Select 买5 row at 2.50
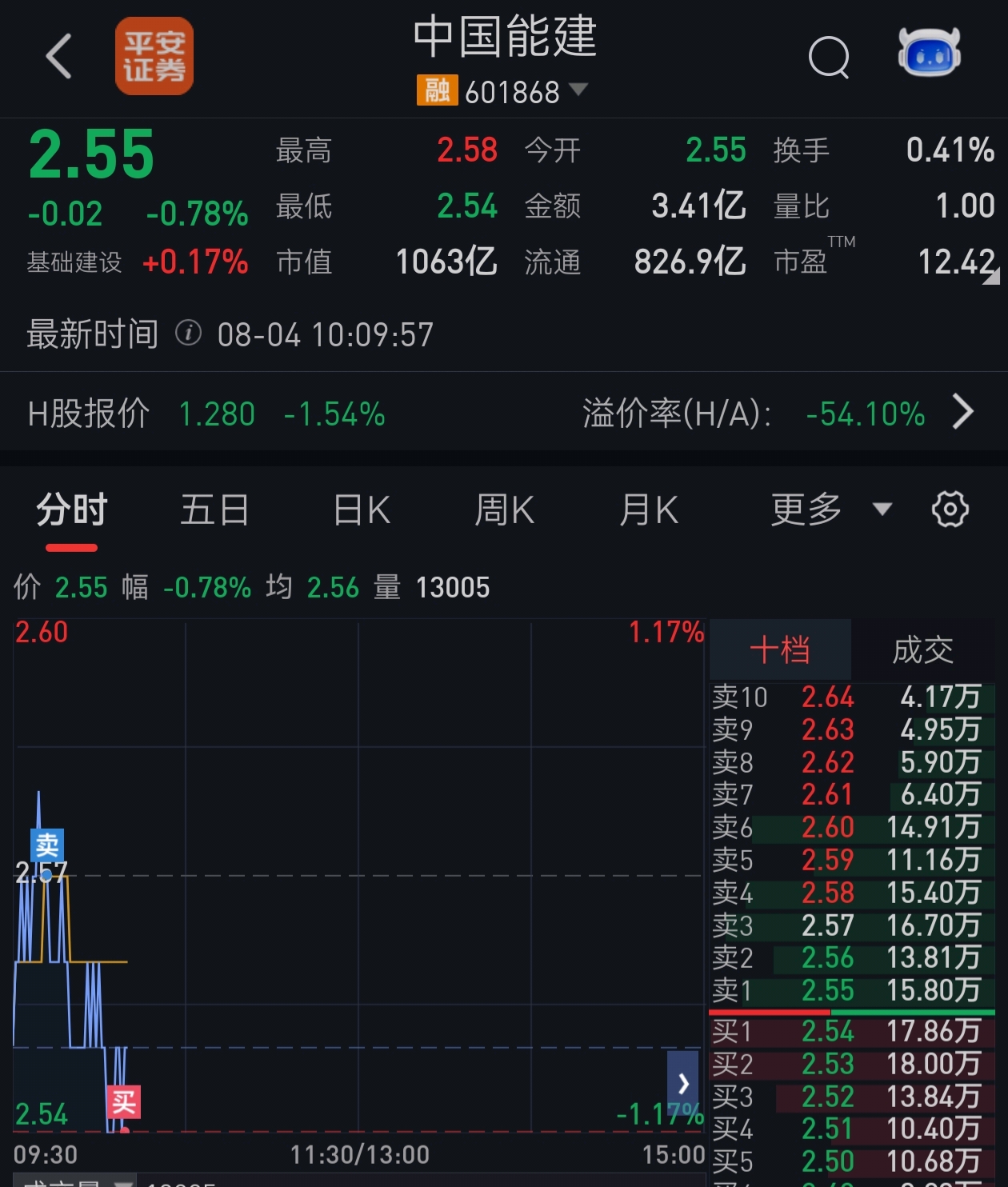Image resolution: width=1008 pixels, height=1187 pixels. [852, 1161]
